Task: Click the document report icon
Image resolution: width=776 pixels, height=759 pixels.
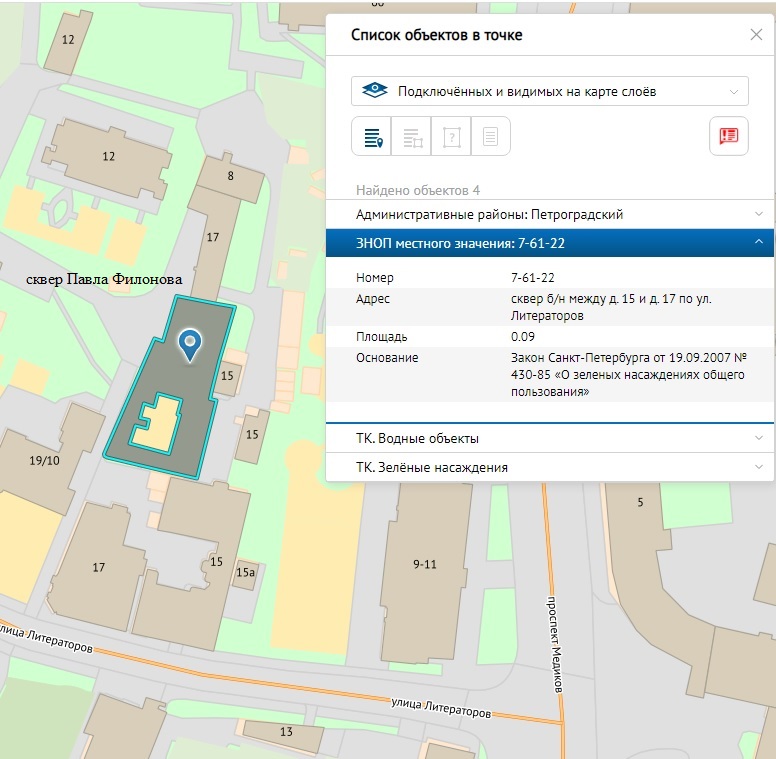Action: coord(490,137)
